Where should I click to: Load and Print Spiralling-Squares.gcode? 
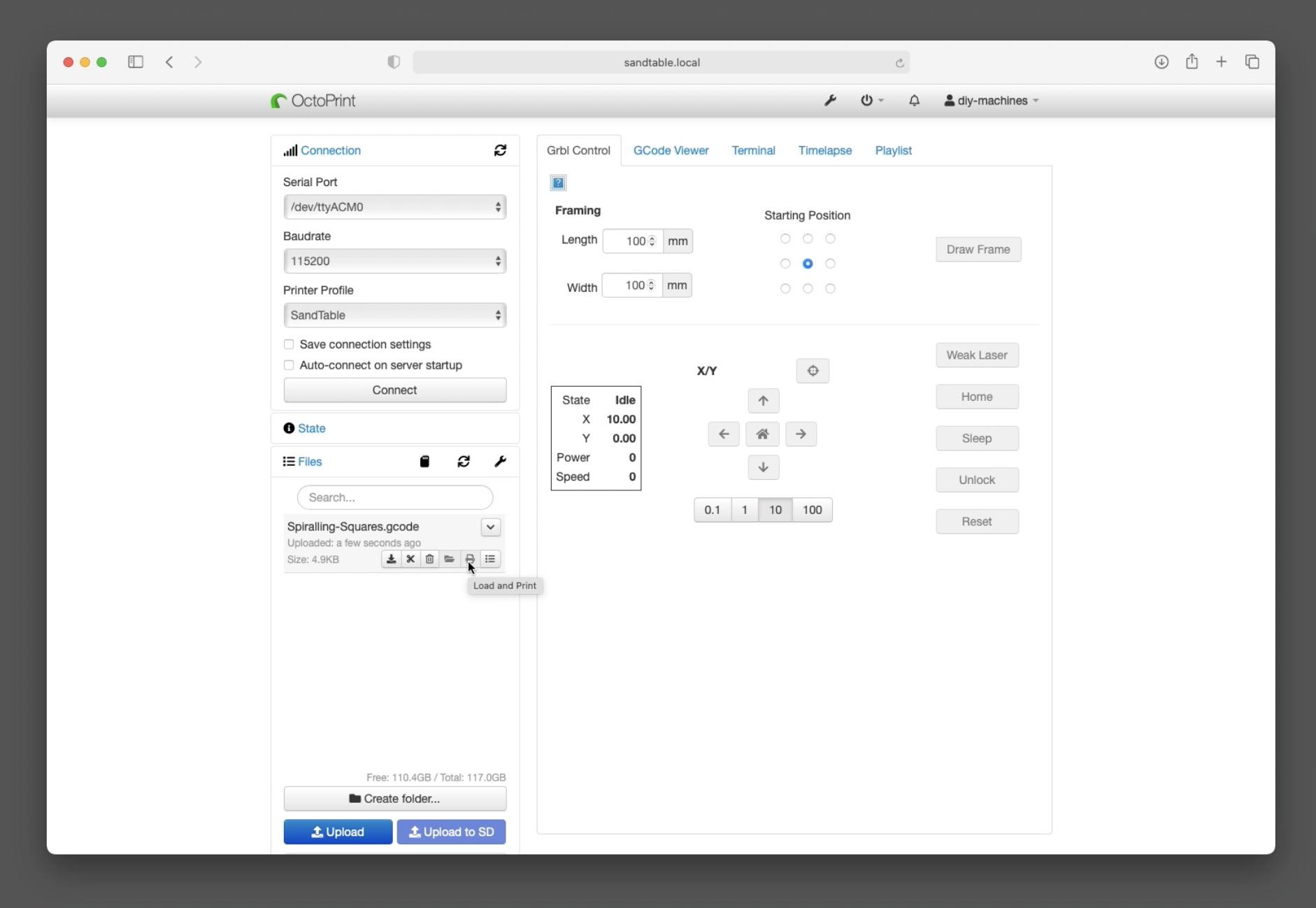tap(470, 559)
